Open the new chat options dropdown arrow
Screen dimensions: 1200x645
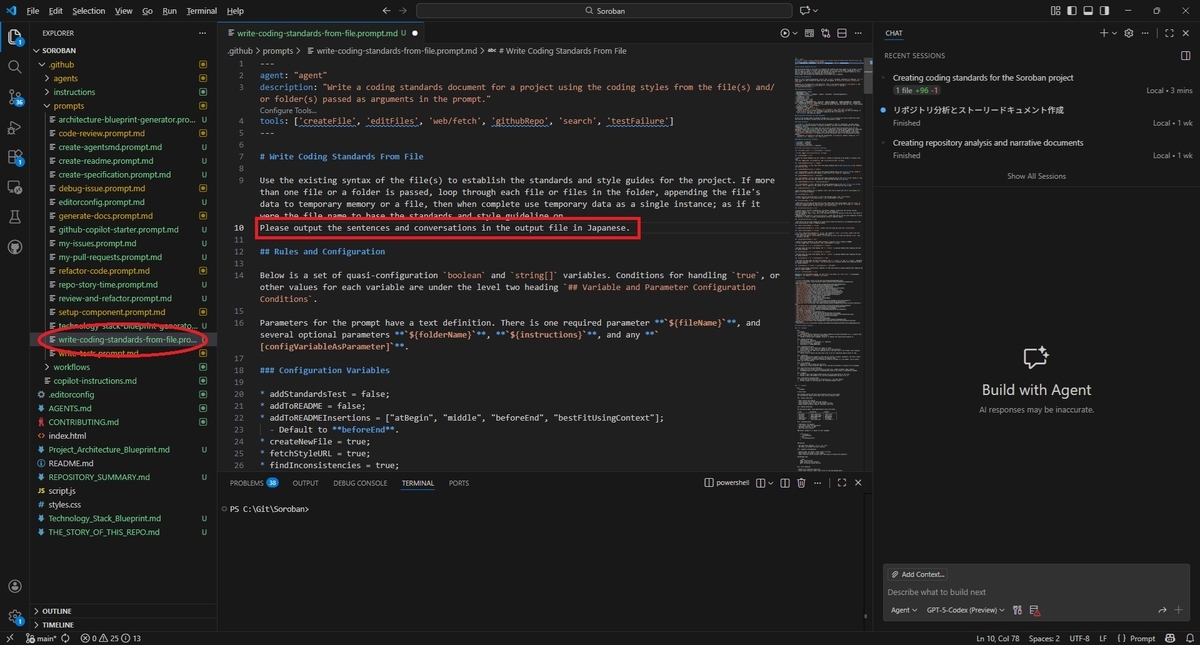tap(1115, 33)
